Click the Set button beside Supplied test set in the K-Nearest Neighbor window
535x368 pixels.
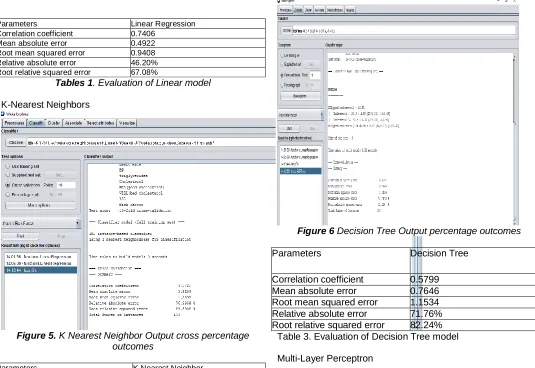[x=60, y=175]
